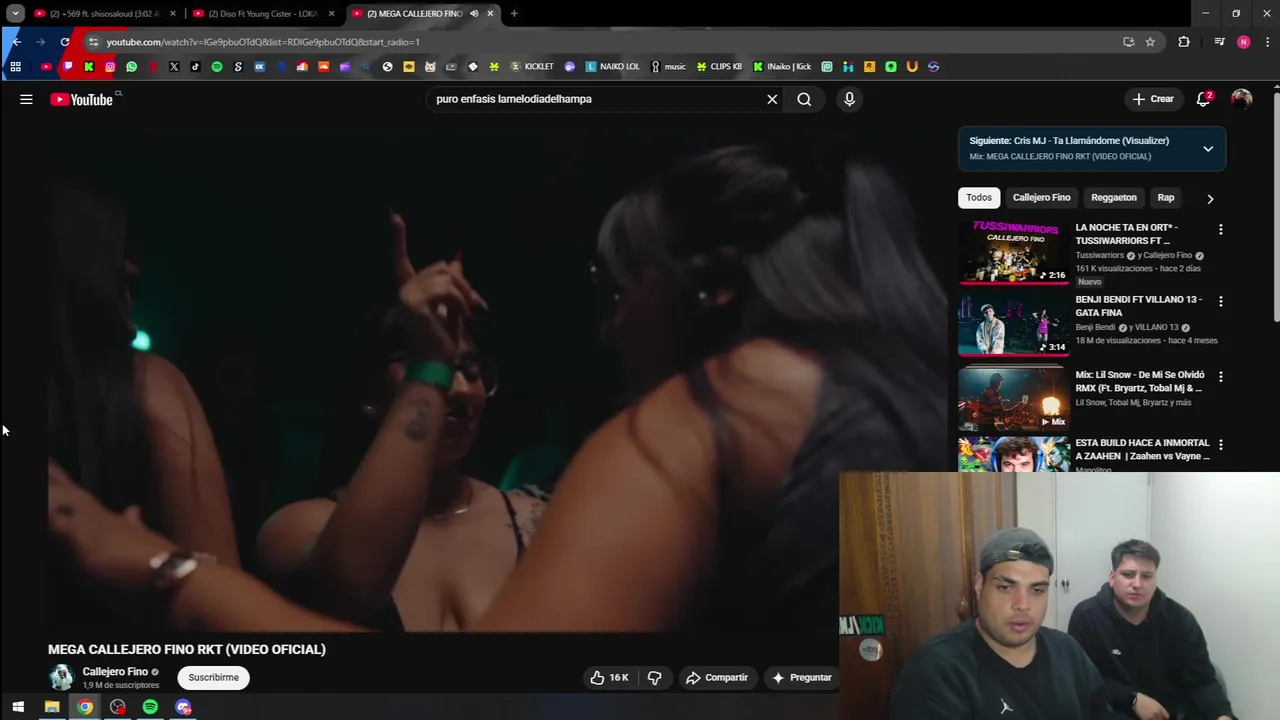Like the video with thumbs up
1280x720 pixels.
coord(609,677)
